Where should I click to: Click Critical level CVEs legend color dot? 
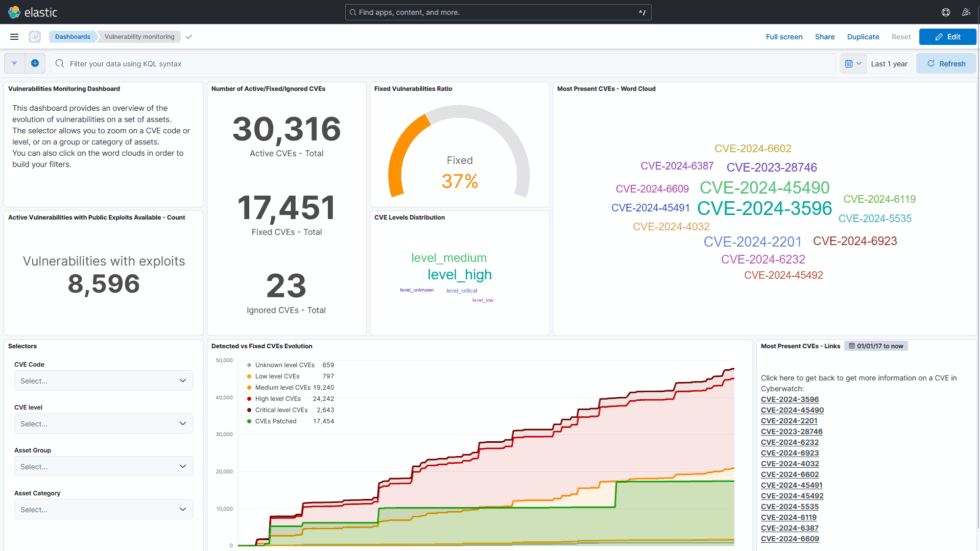click(x=249, y=410)
